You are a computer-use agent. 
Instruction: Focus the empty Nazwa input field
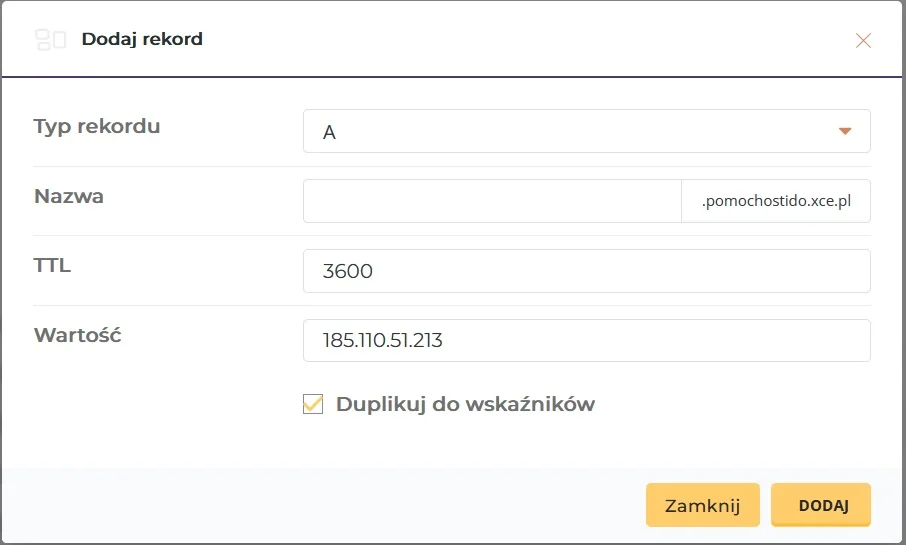[x=492, y=201]
